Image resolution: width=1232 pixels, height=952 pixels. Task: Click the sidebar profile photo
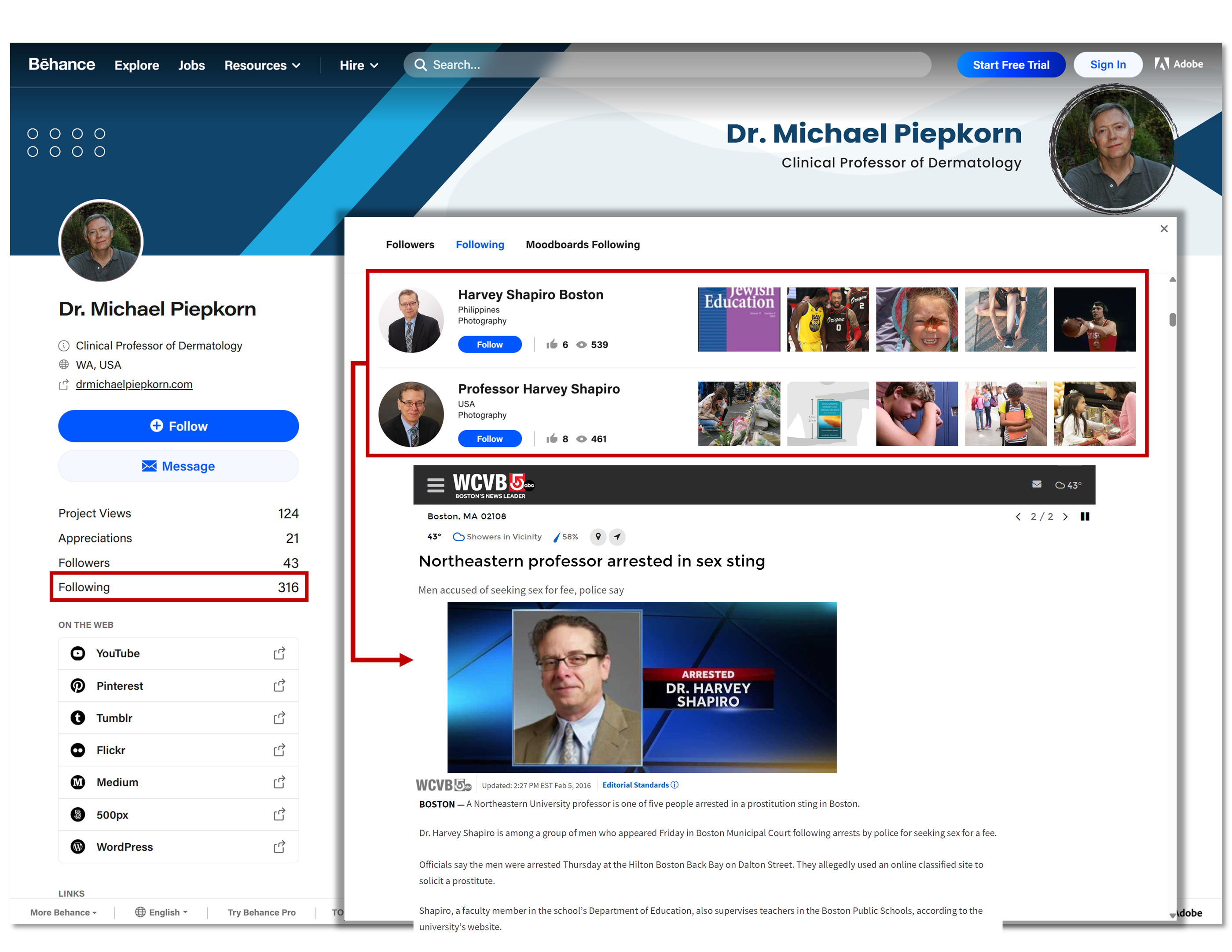101,242
